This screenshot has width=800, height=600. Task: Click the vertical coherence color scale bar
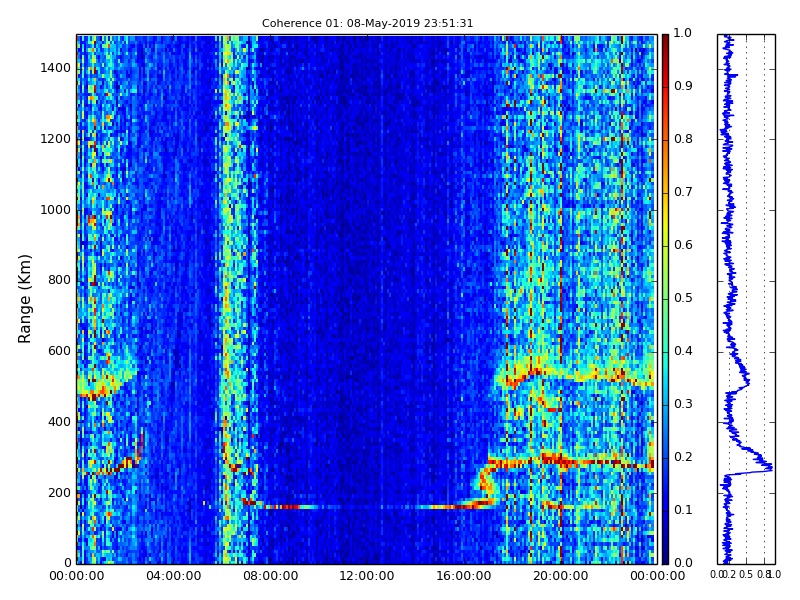pyautogui.click(x=665, y=299)
